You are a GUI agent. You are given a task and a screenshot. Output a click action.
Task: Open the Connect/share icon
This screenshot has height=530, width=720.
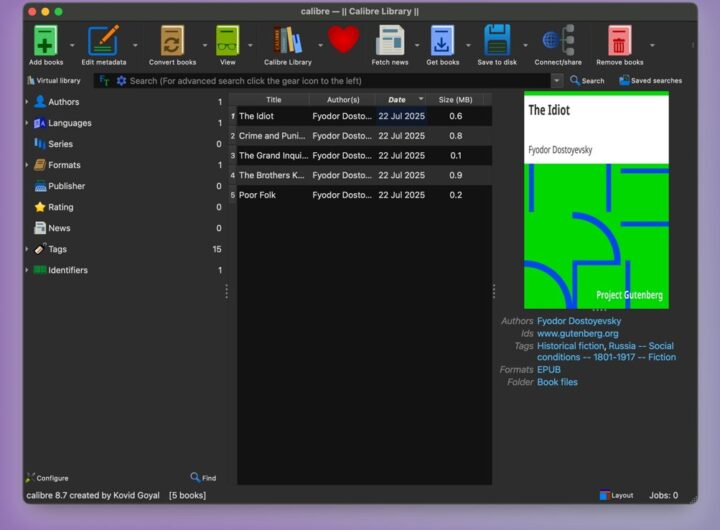pyautogui.click(x=558, y=40)
